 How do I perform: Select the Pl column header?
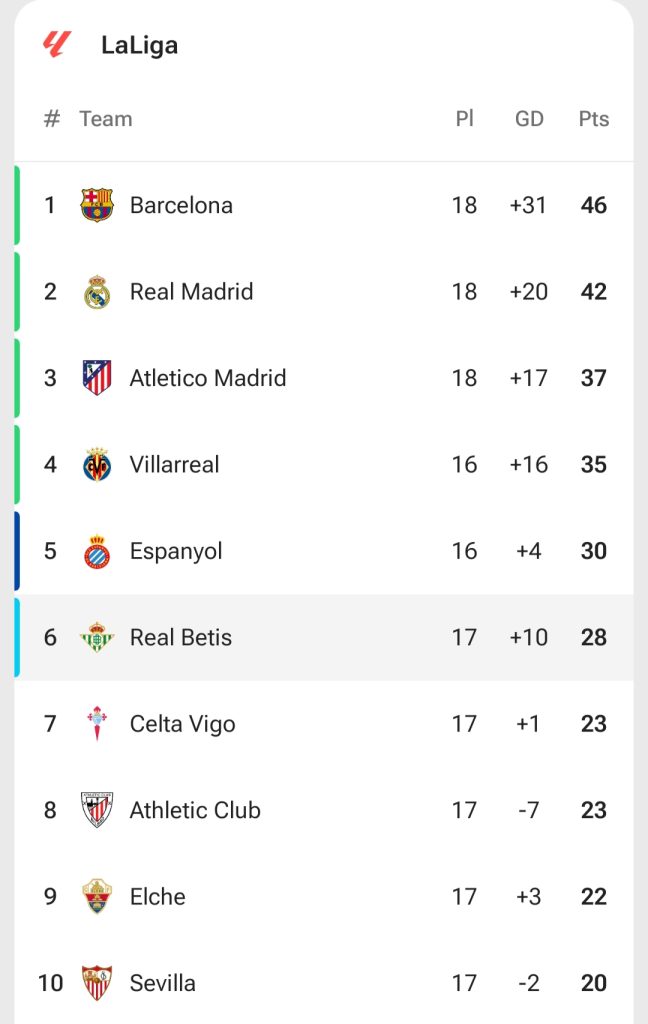click(x=464, y=119)
